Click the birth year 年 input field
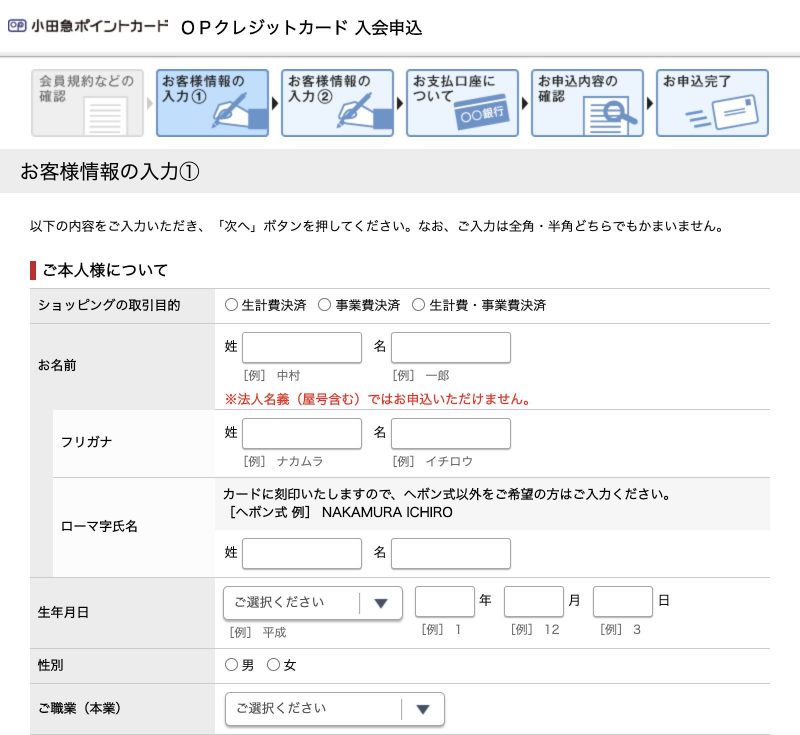Screen dimensions: 800x735 coord(444,602)
